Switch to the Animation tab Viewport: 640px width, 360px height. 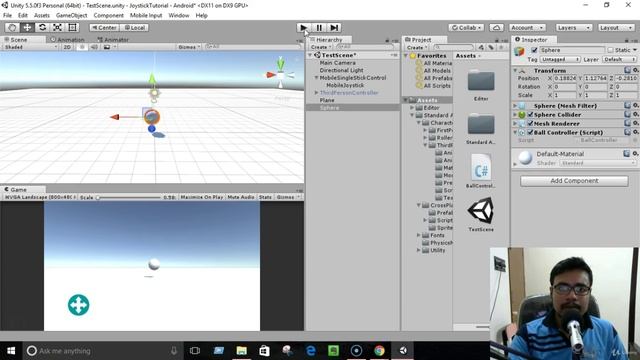(67, 40)
